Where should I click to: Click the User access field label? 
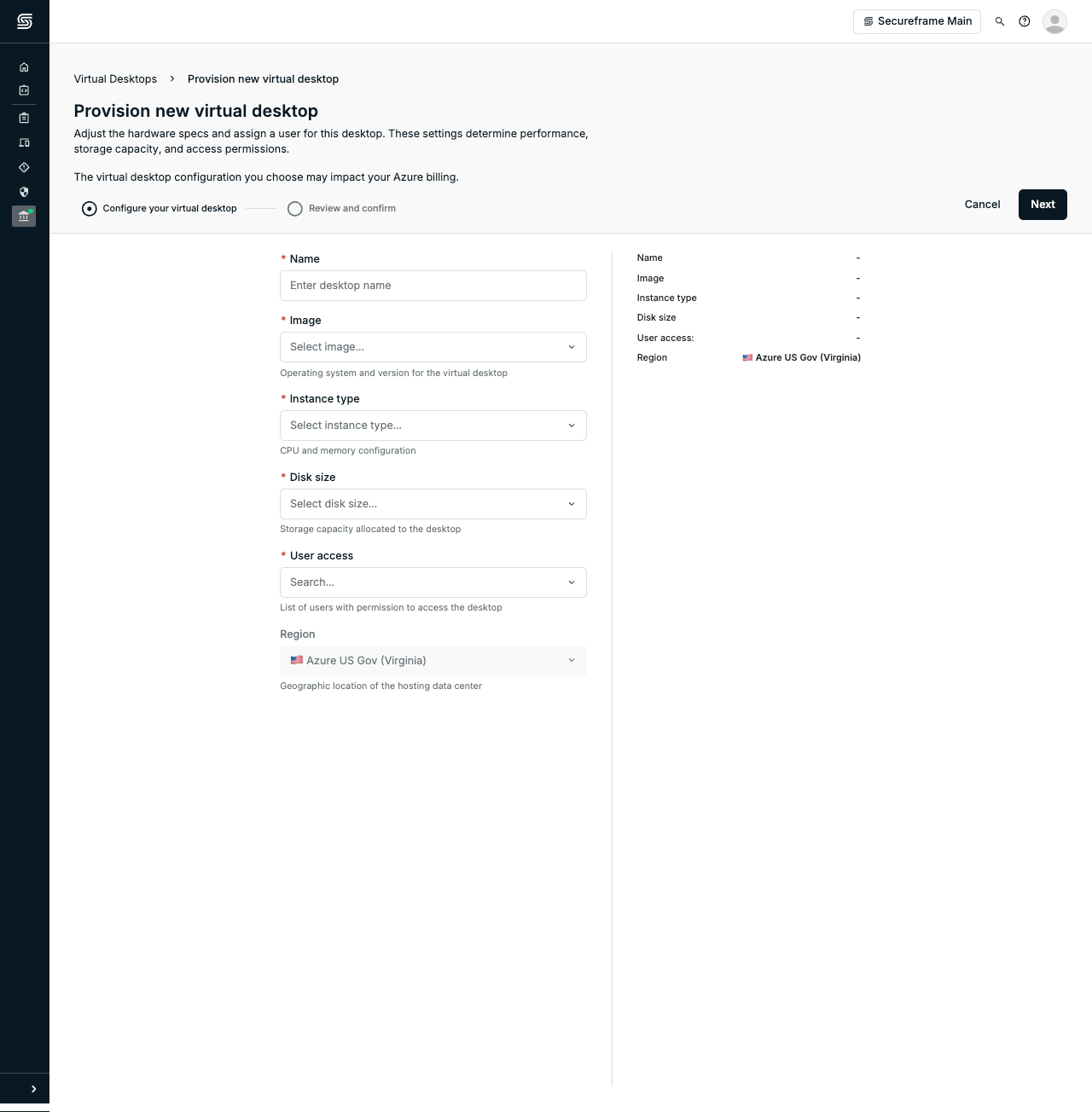pos(321,556)
